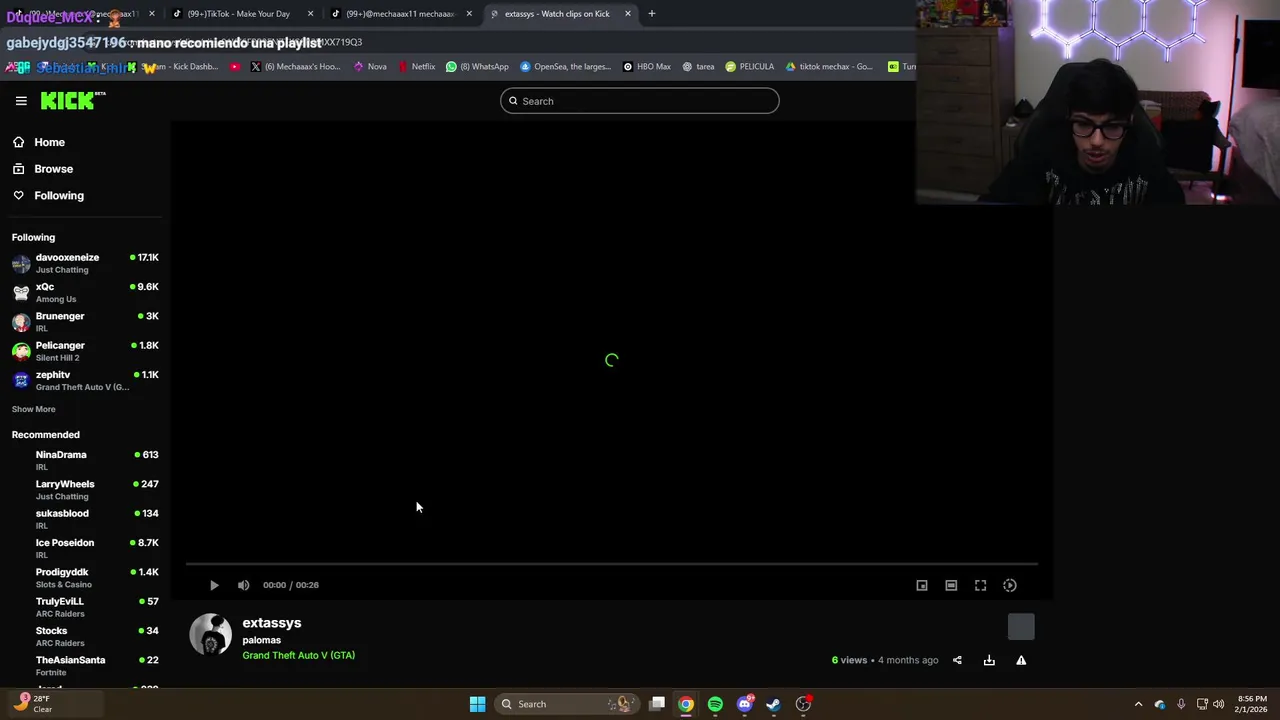Open Prodigyddk recommended channel
The image size is (1280, 720).
[85, 577]
